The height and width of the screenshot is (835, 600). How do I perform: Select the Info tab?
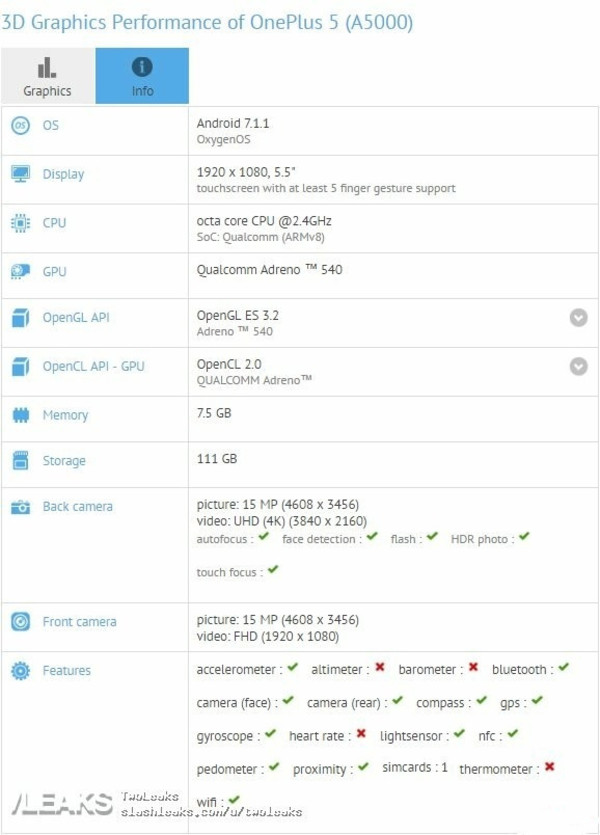coord(142,76)
